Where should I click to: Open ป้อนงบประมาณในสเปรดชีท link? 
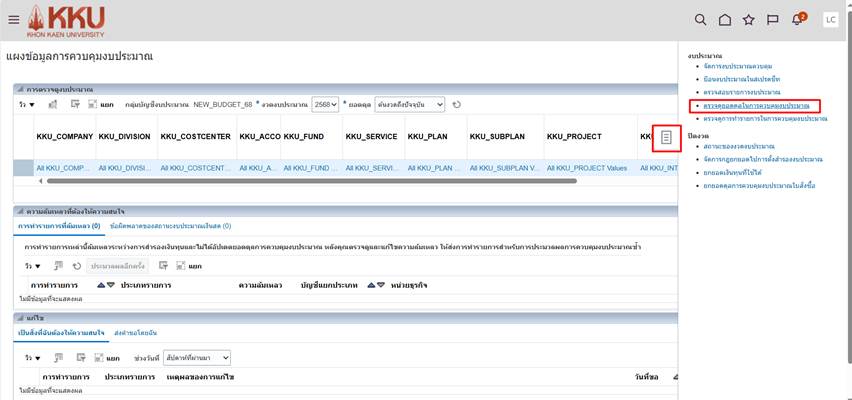pos(742,79)
